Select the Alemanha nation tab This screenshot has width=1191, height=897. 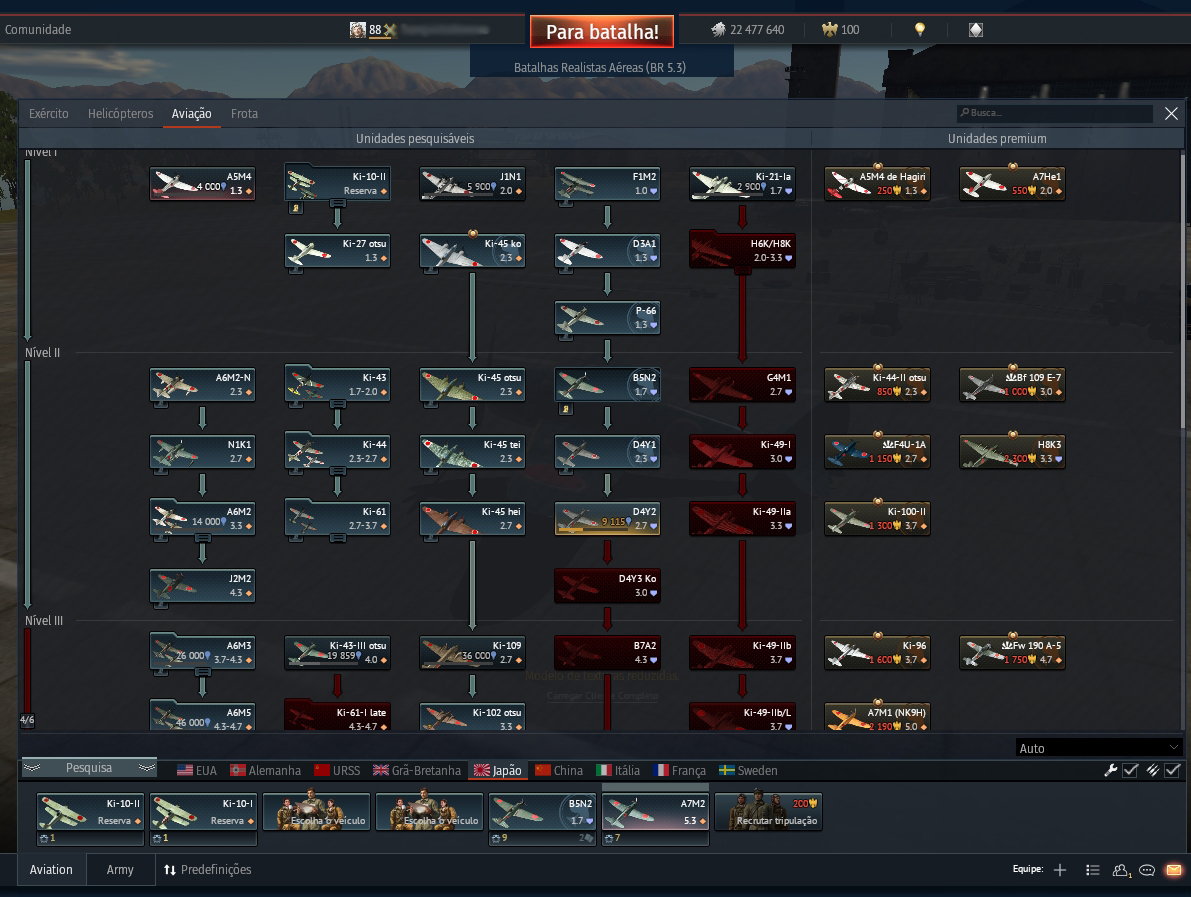tap(265, 770)
